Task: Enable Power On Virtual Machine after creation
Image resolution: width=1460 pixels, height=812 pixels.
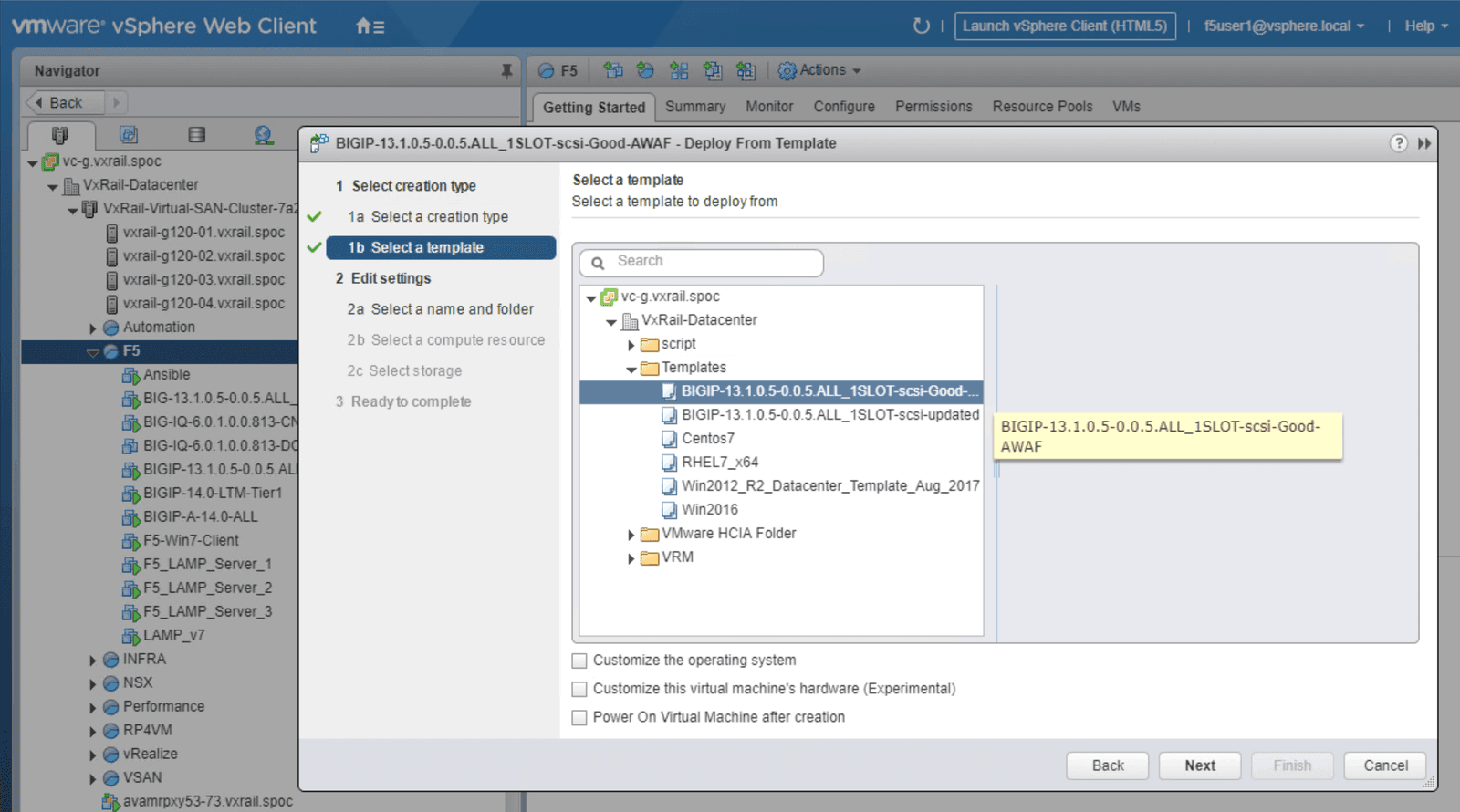Action: point(579,718)
